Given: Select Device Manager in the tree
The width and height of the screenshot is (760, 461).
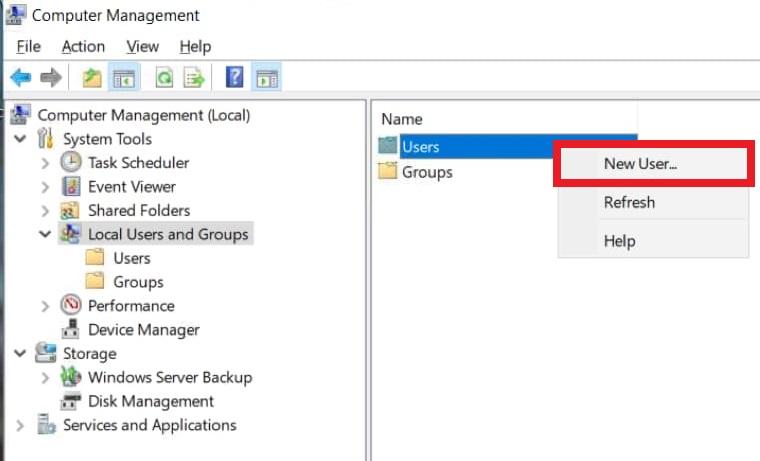Looking at the screenshot, I should coord(143,330).
